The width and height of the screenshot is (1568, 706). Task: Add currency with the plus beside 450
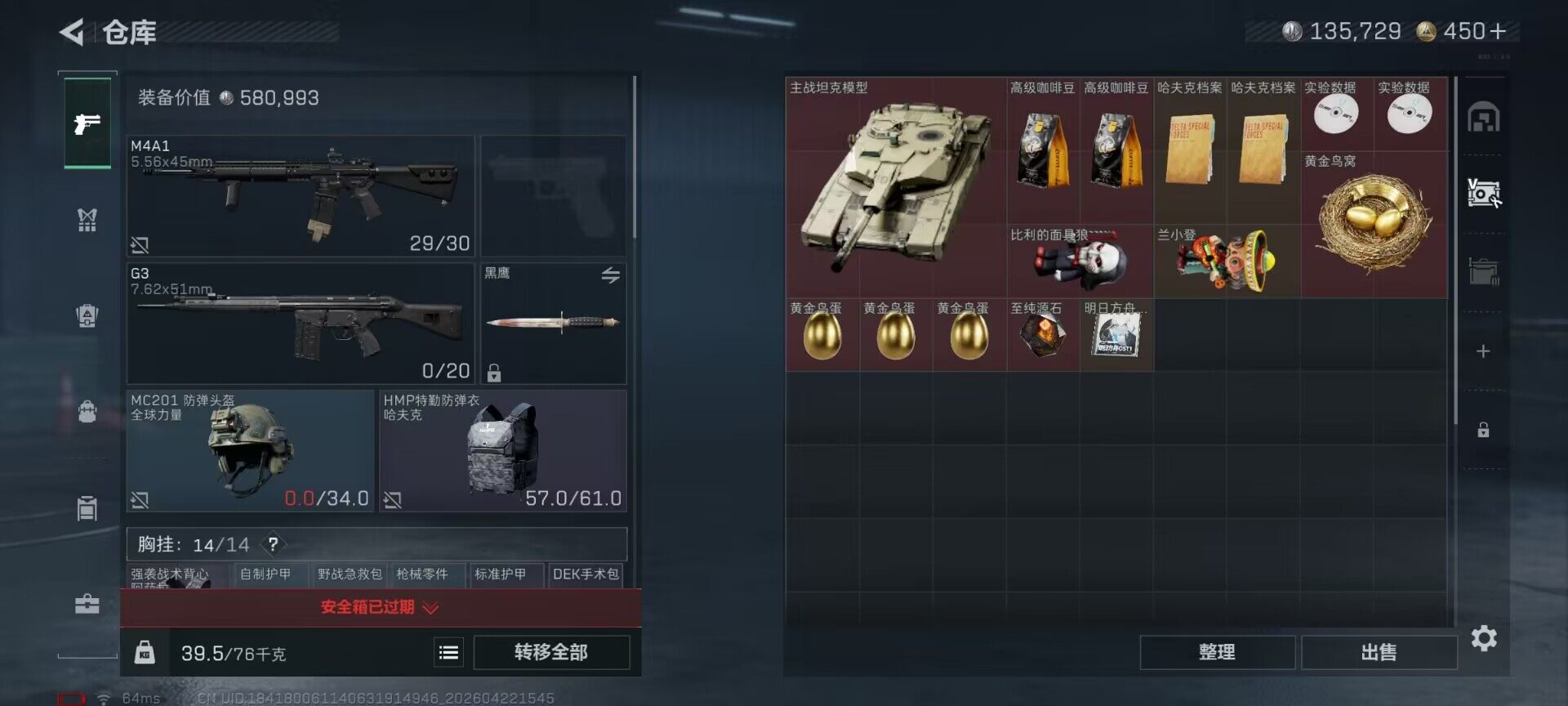[x=1498, y=32]
